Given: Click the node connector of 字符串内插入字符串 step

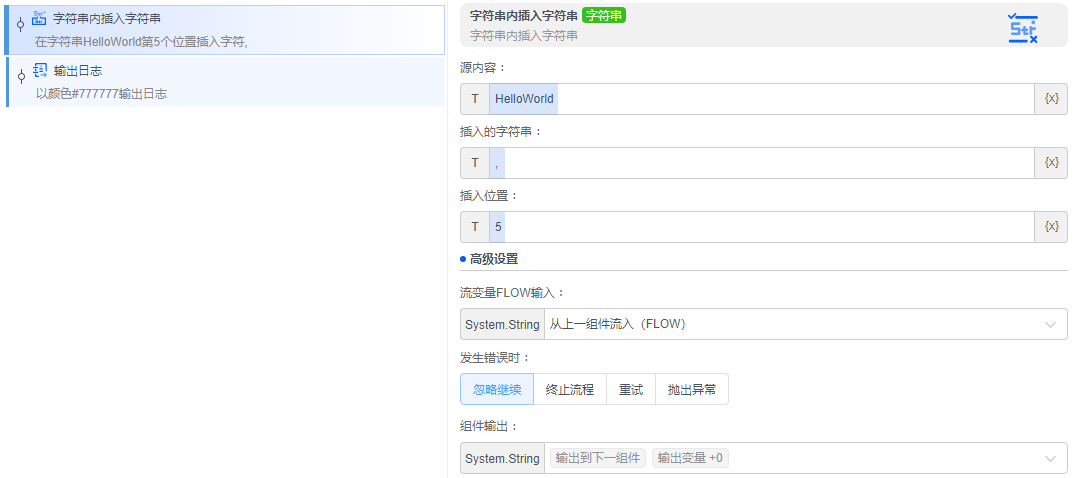Looking at the screenshot, I should click(x=20, y=25).
